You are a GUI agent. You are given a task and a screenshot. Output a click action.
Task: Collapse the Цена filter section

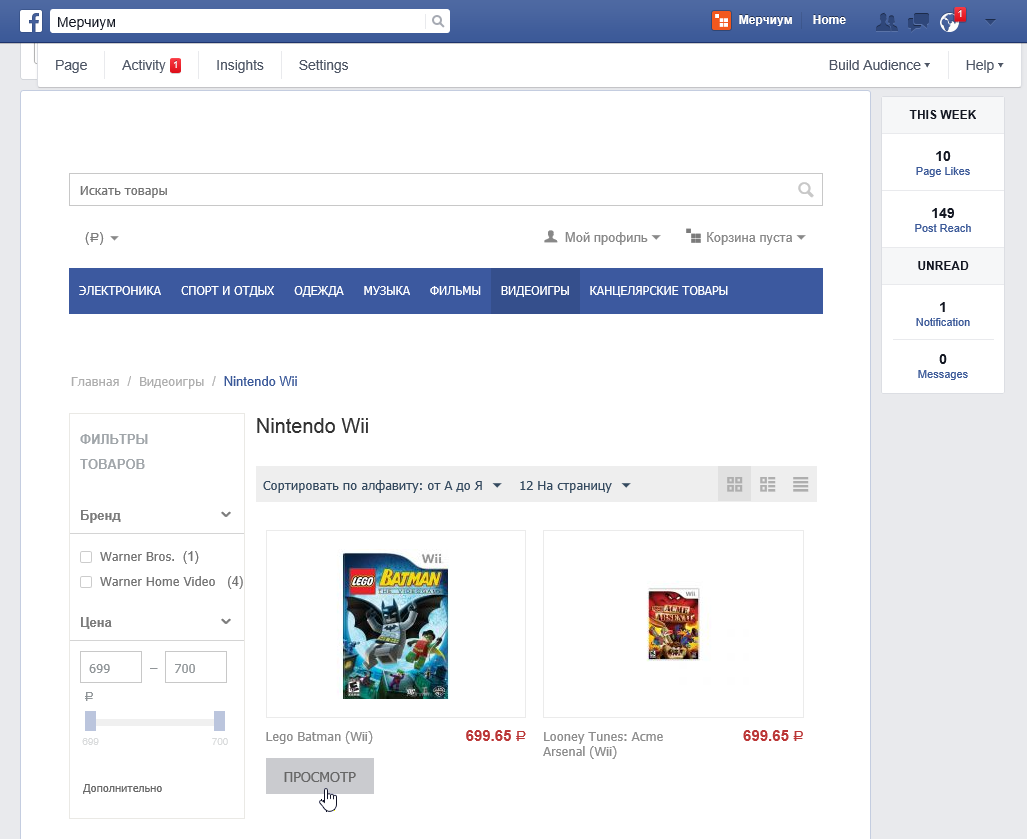(226, 621)
